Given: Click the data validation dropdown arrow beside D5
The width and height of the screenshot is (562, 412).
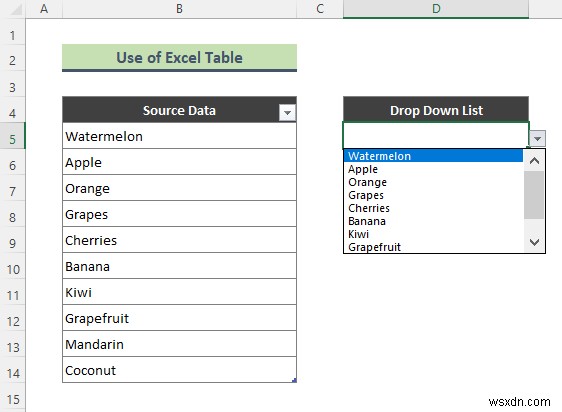Looking at the screenshot, I should [x=537, y=138].
